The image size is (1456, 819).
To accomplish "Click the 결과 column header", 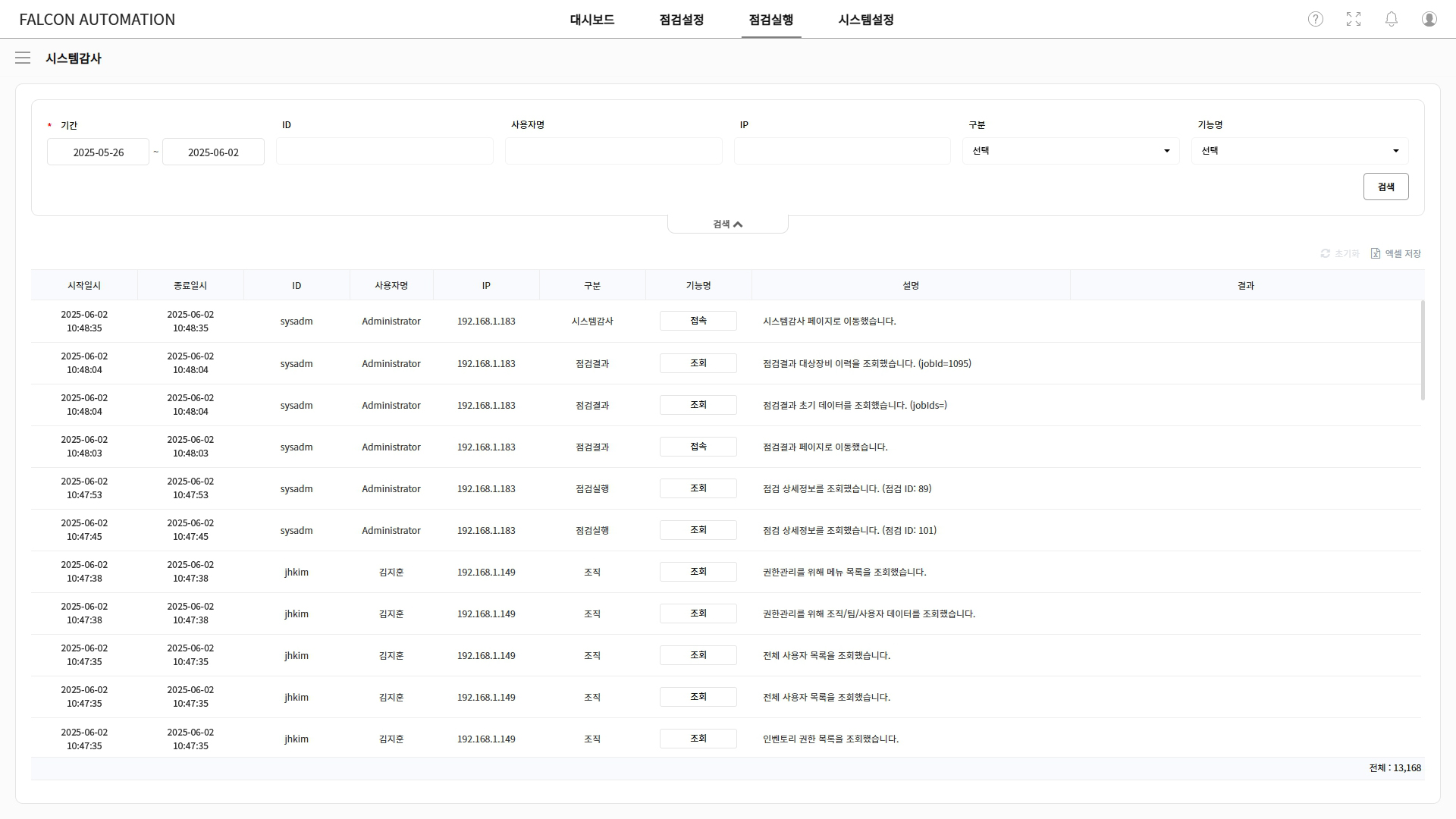I will (x=1246, y=285).
